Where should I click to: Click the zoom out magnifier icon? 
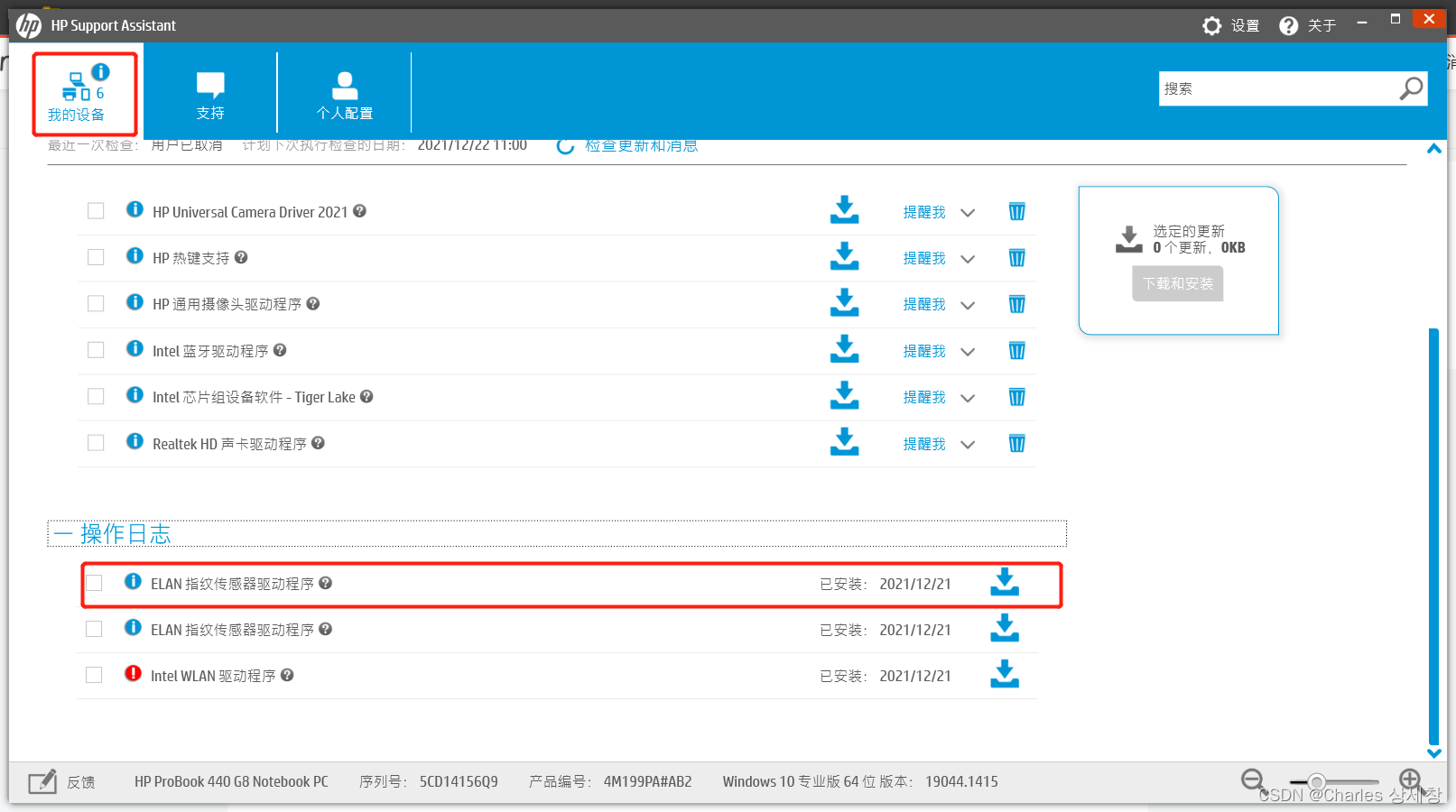(x=1253, y=780)
